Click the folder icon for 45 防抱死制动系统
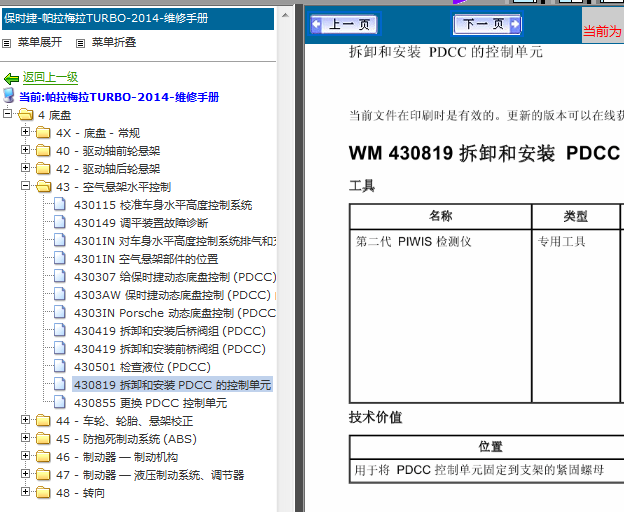Viewport: 624px width, 512px height. 43,438
